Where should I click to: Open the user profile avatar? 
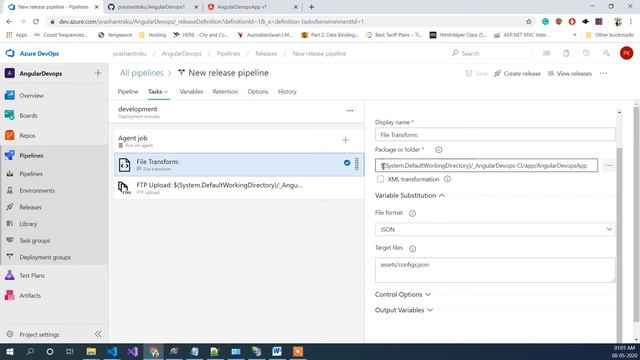626,53
